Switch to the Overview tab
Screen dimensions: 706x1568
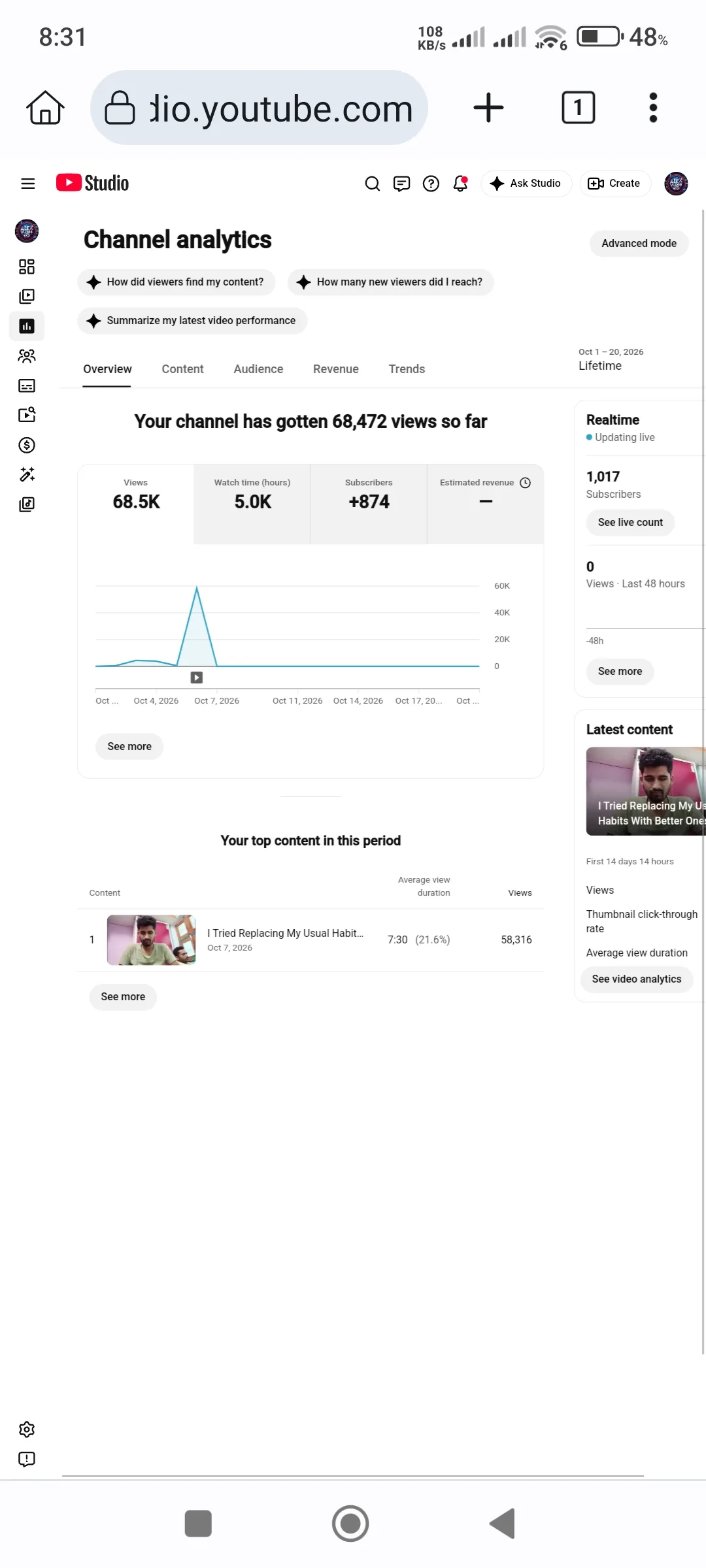107,369
